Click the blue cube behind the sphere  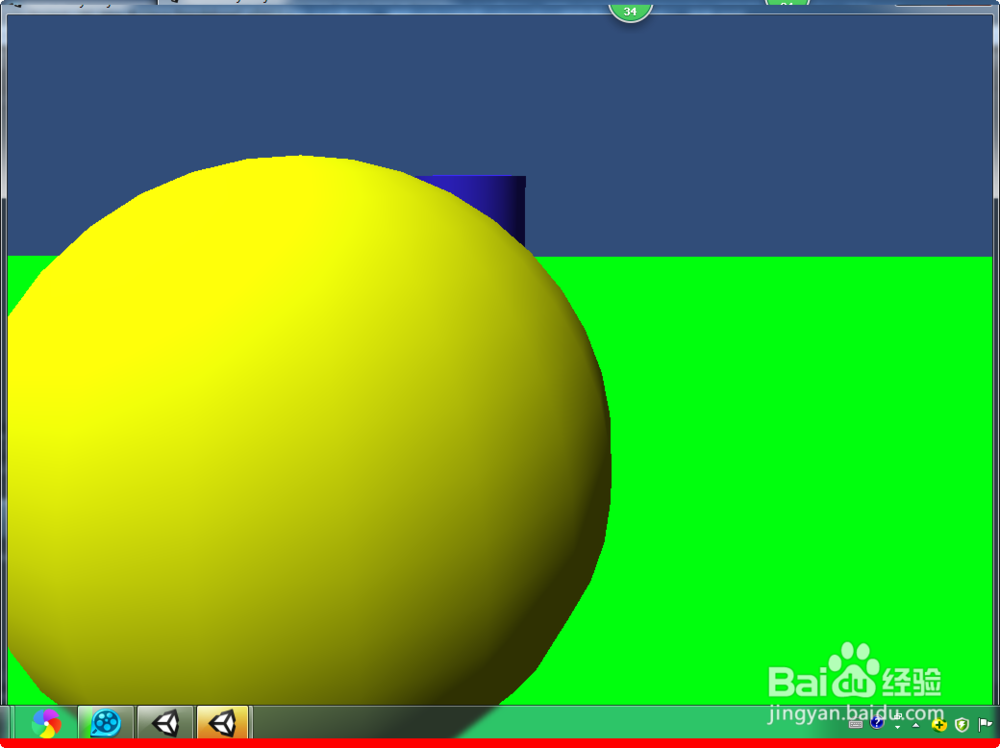tap(491, 201)
